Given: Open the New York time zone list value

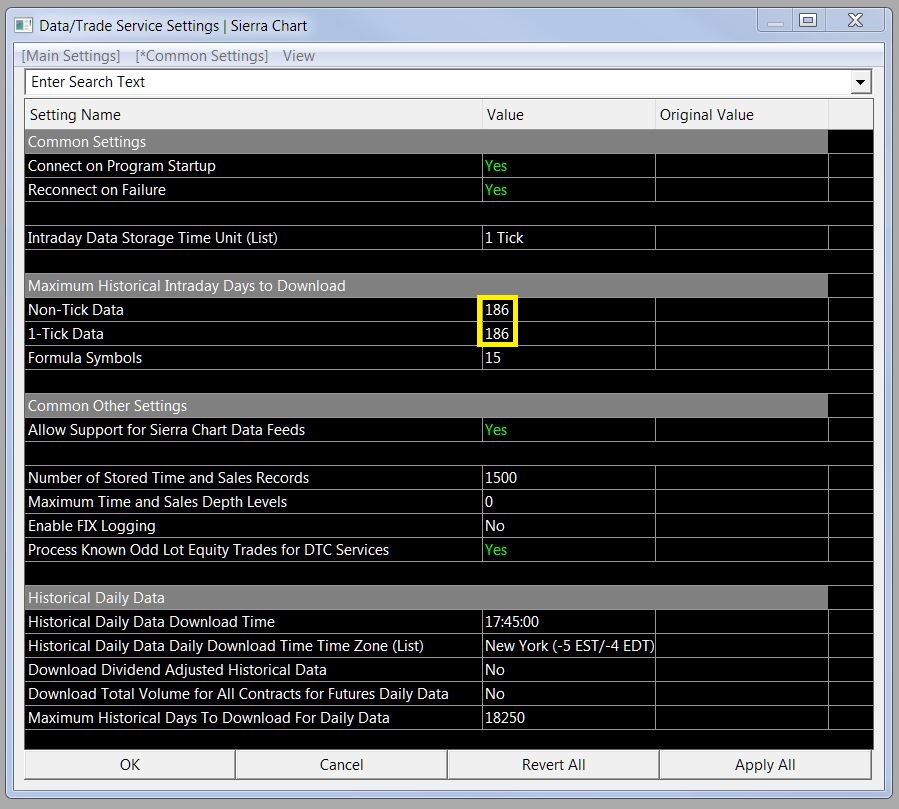Looking at the screenshot, I should 568,646.
